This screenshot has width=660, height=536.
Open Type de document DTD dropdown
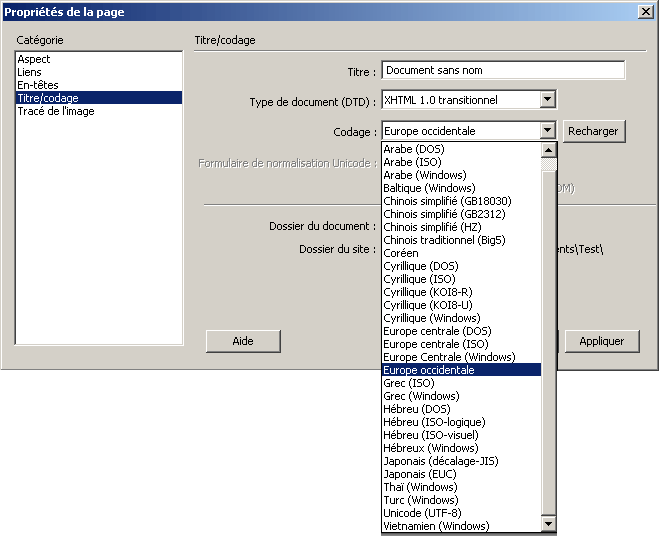[547, 100]
